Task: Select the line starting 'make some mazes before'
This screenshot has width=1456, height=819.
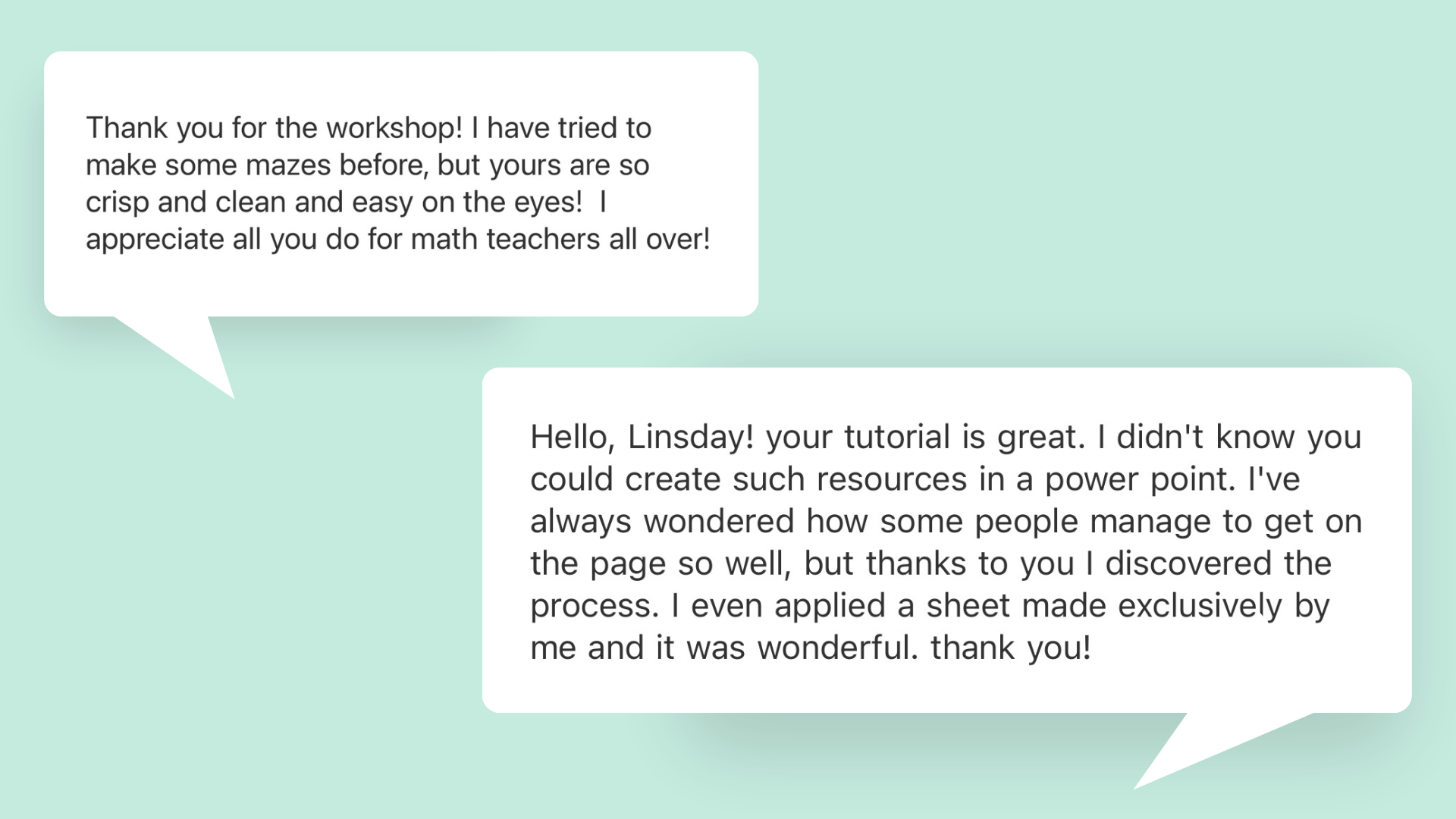Action: click(x=367, y=165)
